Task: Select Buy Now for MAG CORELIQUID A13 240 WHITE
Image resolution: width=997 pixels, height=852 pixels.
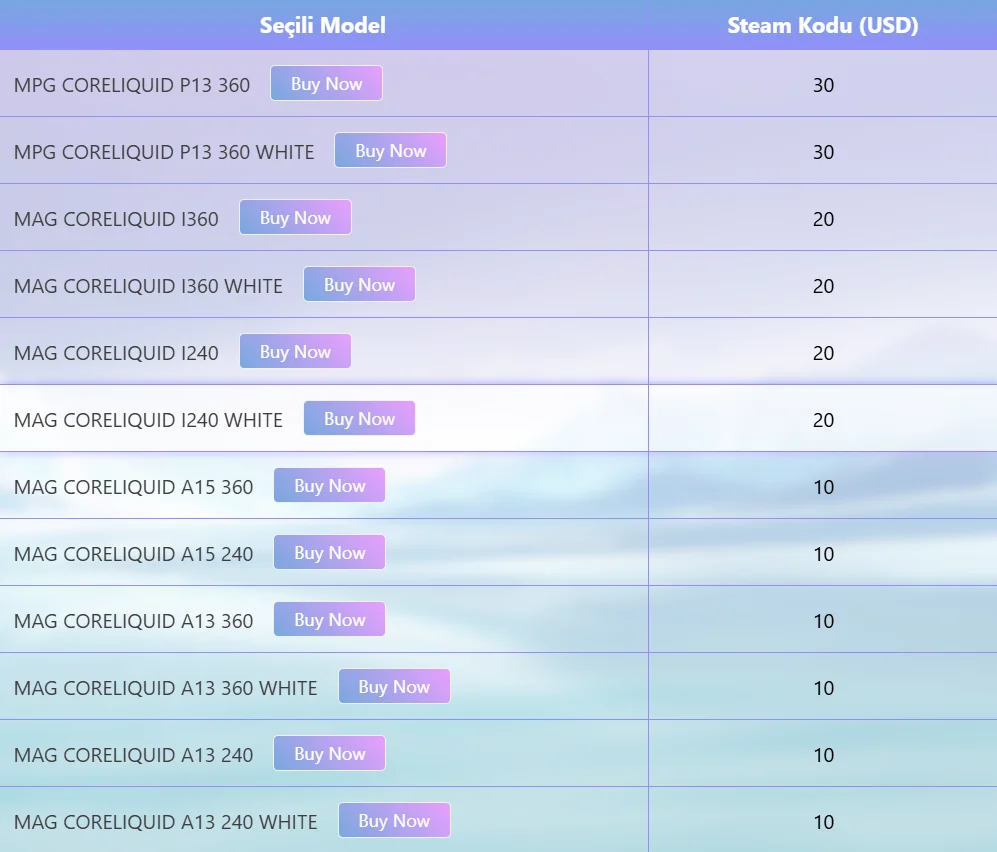Action: pos(394,821)
